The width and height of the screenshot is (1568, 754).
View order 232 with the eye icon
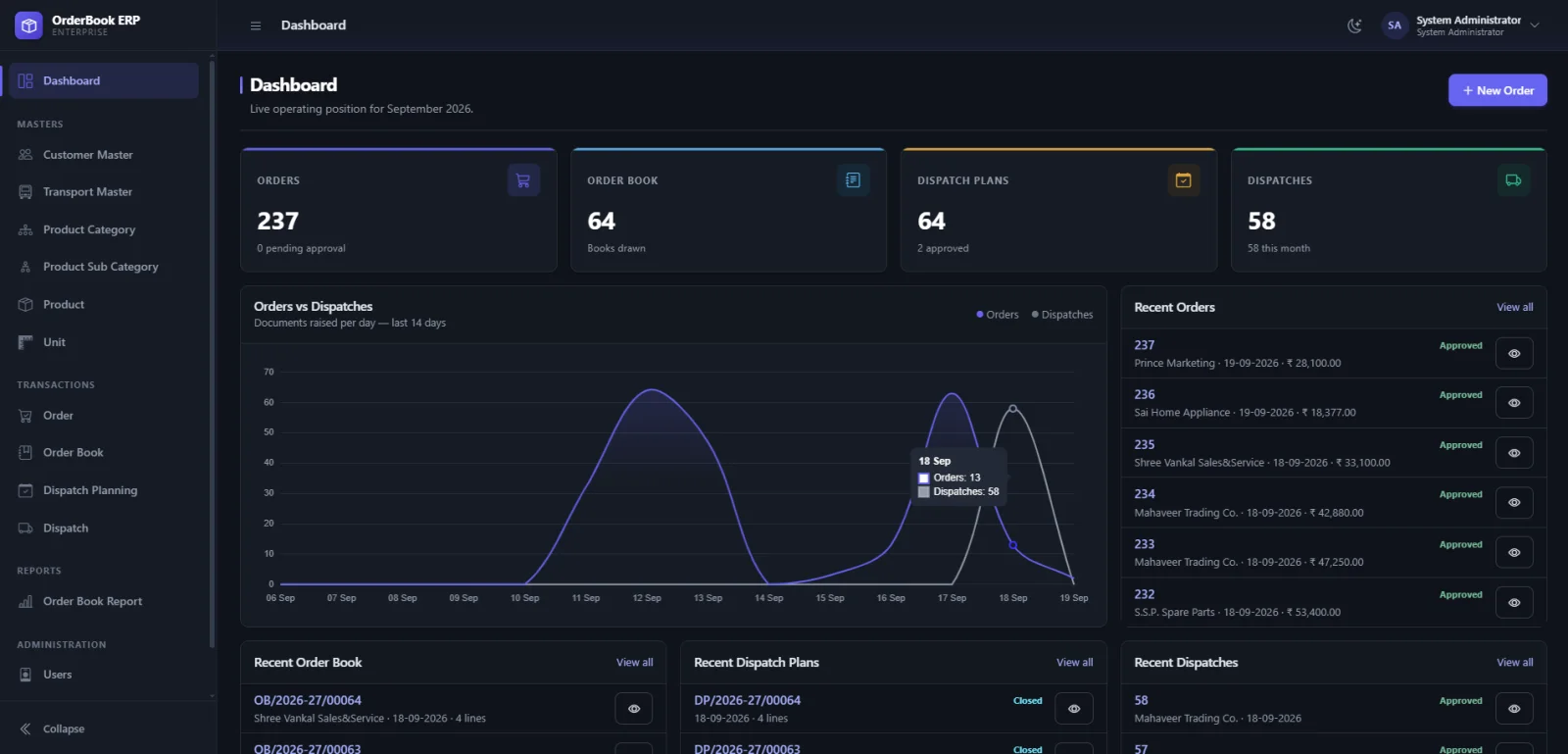point(1514,603)
